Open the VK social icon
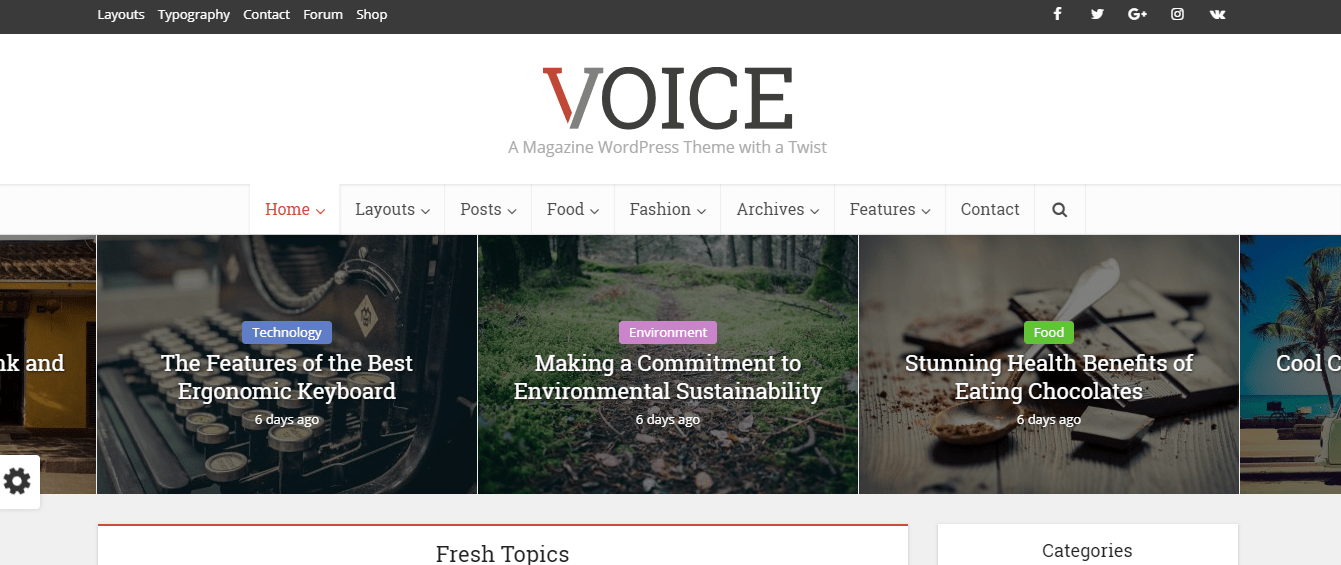Viewport: 1341px width, 565px height. [x=1217, y=14]
